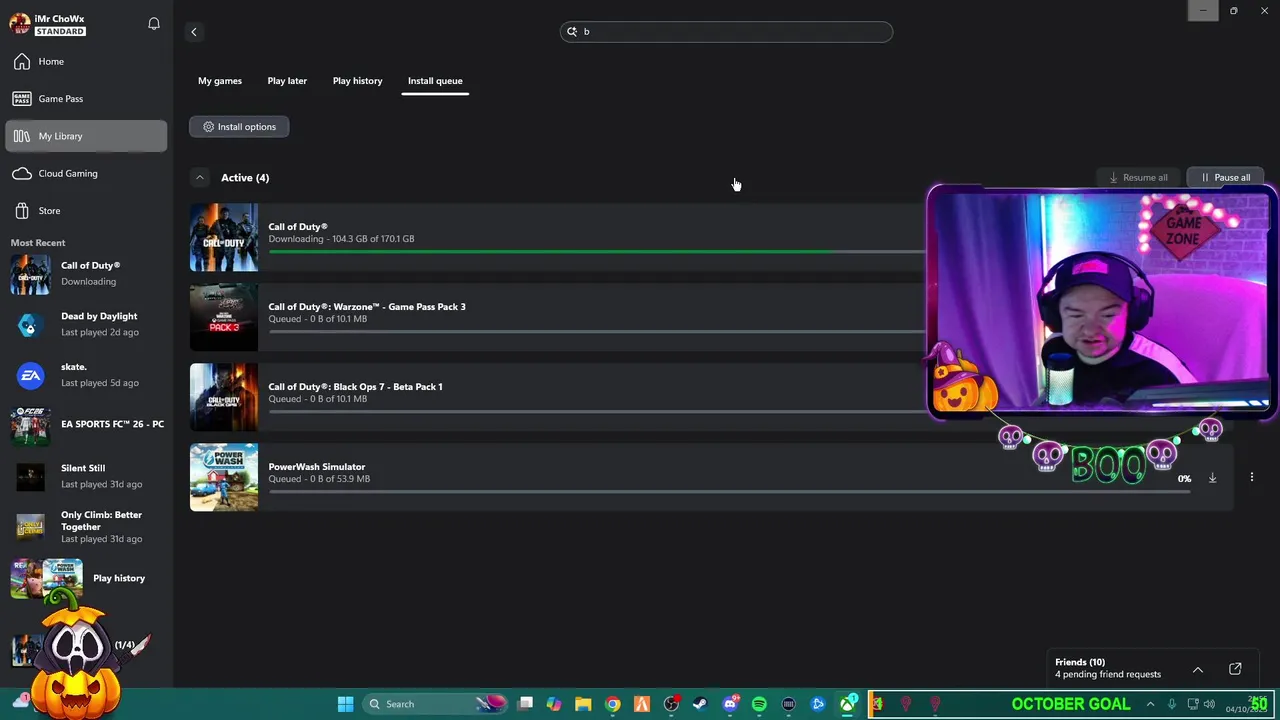1280x720 pixels.
Task: Click the search field in the Xbox app
Action: point(726,31)
